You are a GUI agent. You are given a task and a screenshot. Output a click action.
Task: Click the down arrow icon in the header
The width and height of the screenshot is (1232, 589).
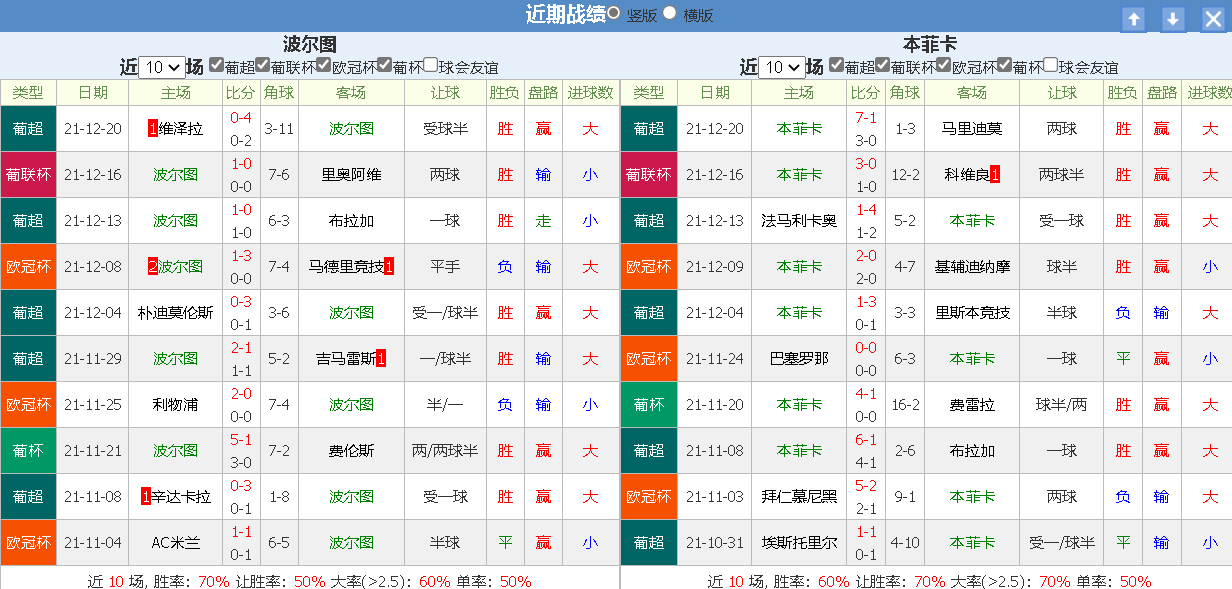(1173, 19)
